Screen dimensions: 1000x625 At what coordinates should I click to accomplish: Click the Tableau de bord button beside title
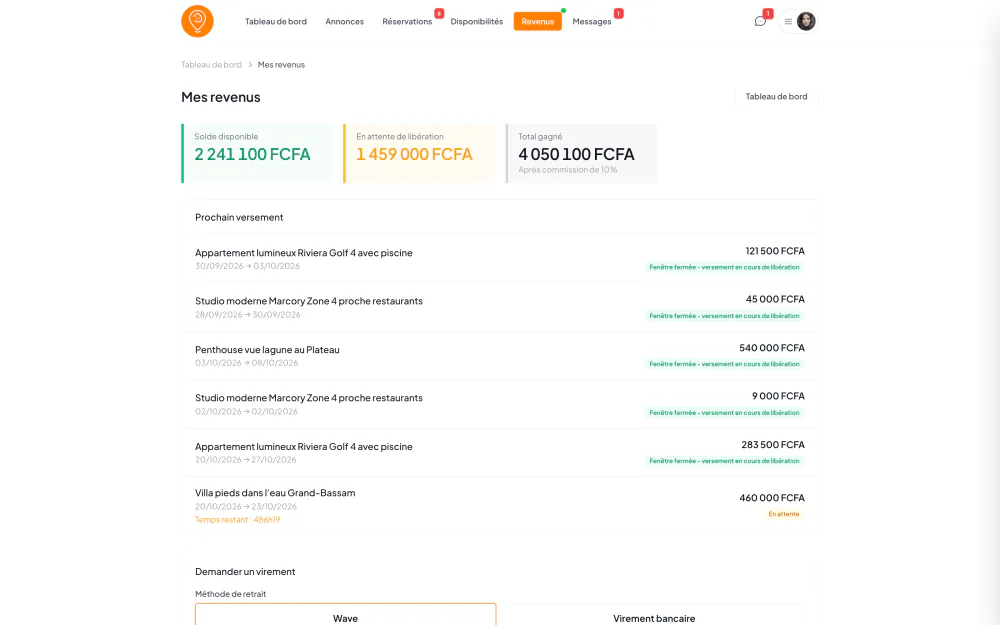tap(776, 97)
